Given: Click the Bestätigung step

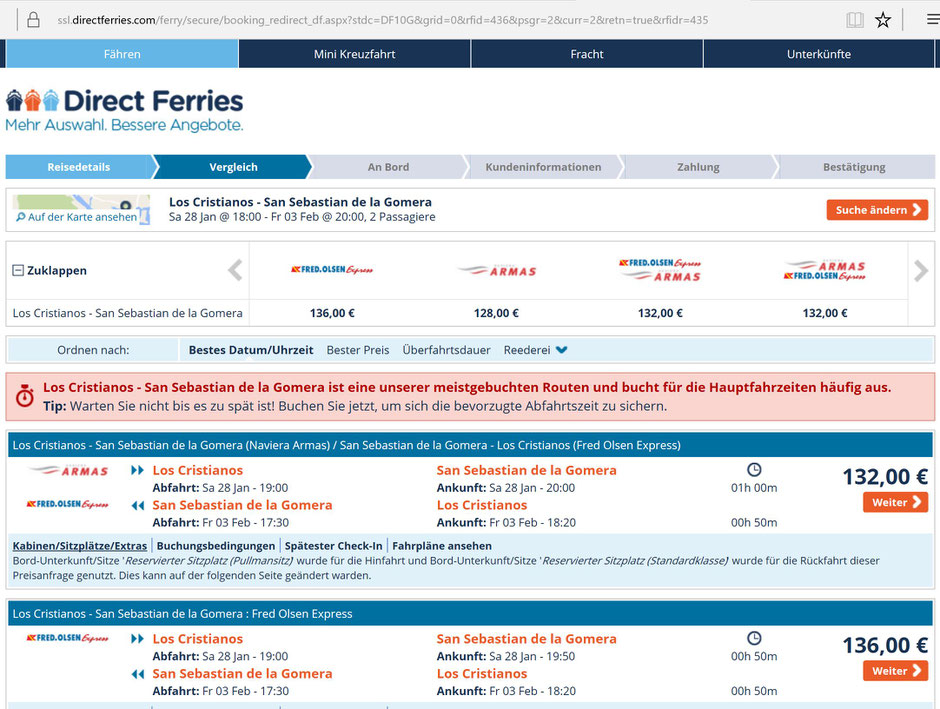Looking at the screenshot, I should (x=854, y=167).
